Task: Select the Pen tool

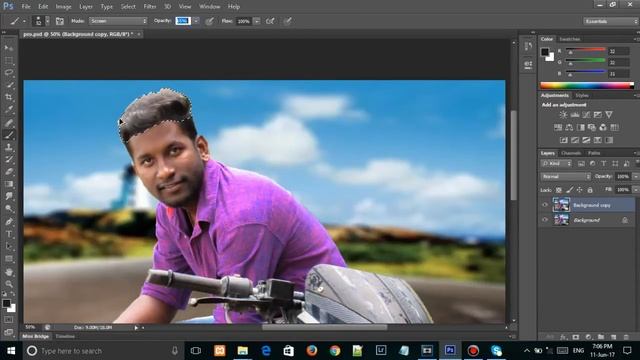Action: (x=9, y=222)
